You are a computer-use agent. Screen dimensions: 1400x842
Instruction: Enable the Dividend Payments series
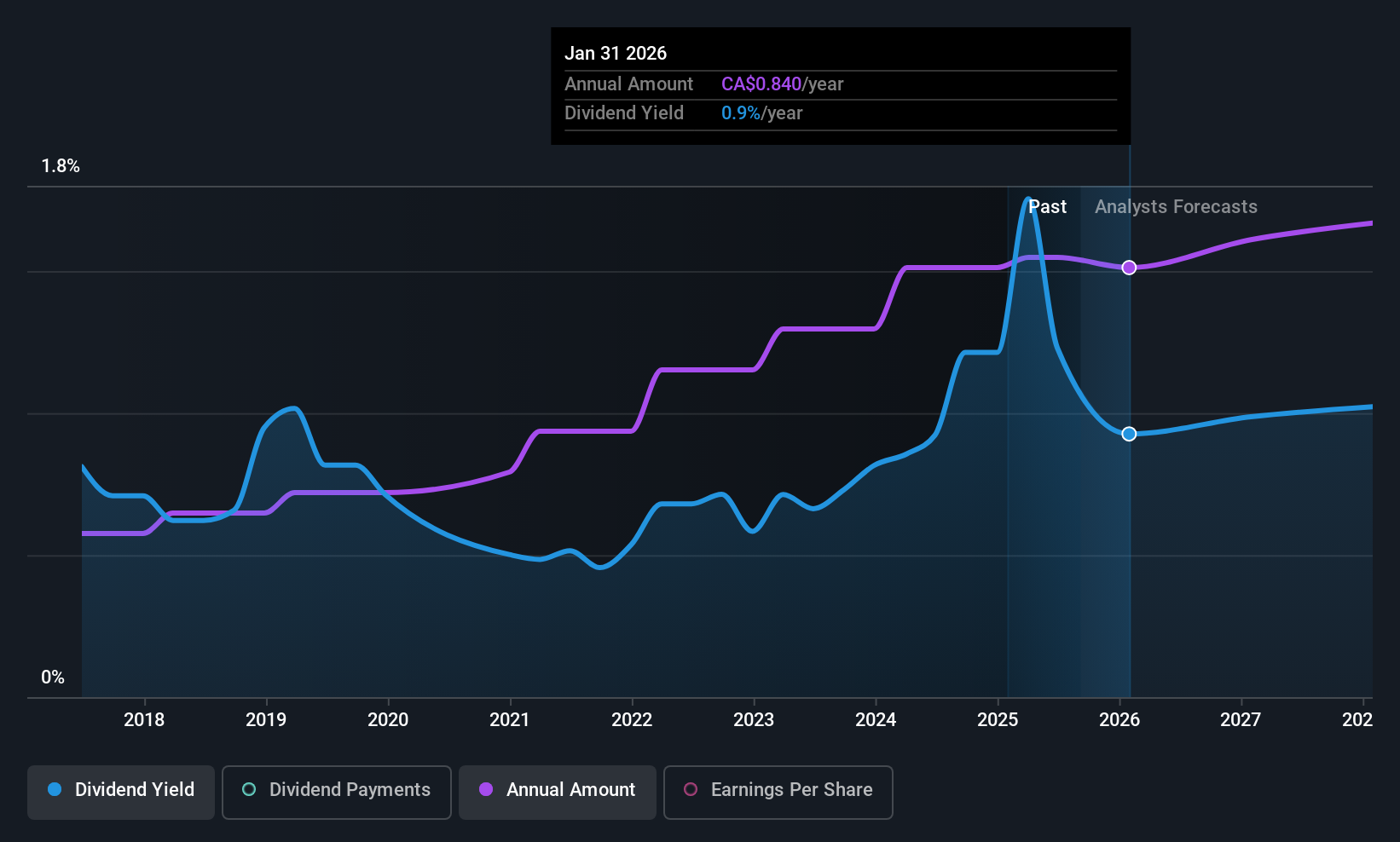(337, 793)
